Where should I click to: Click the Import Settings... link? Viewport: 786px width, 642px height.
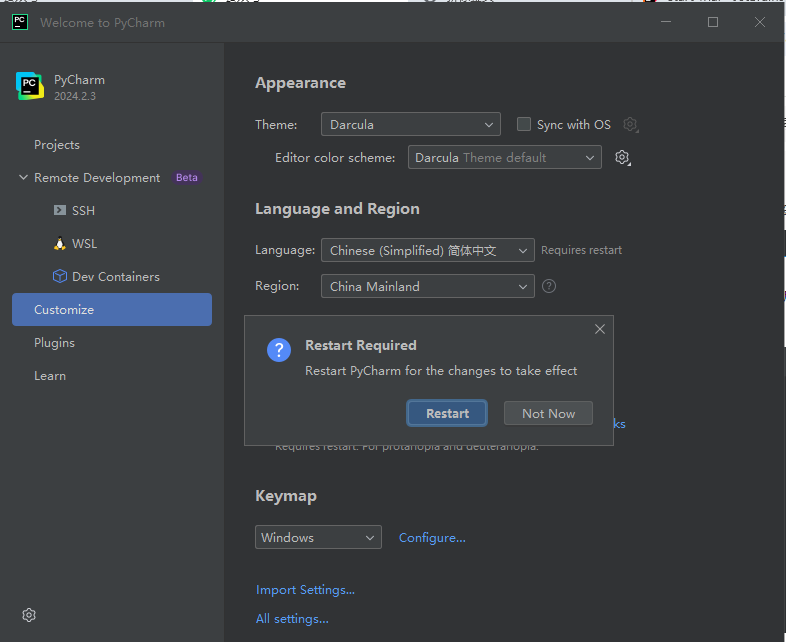tap(305, 590)
